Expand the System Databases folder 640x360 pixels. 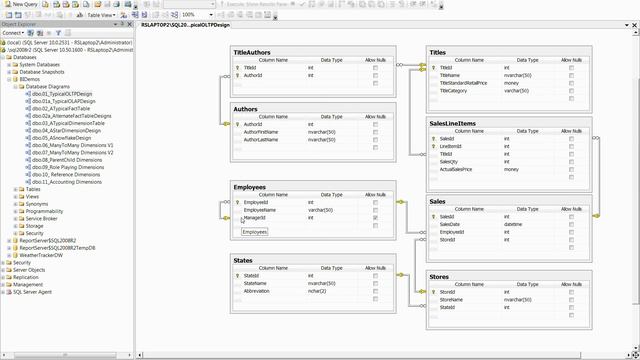9,64
